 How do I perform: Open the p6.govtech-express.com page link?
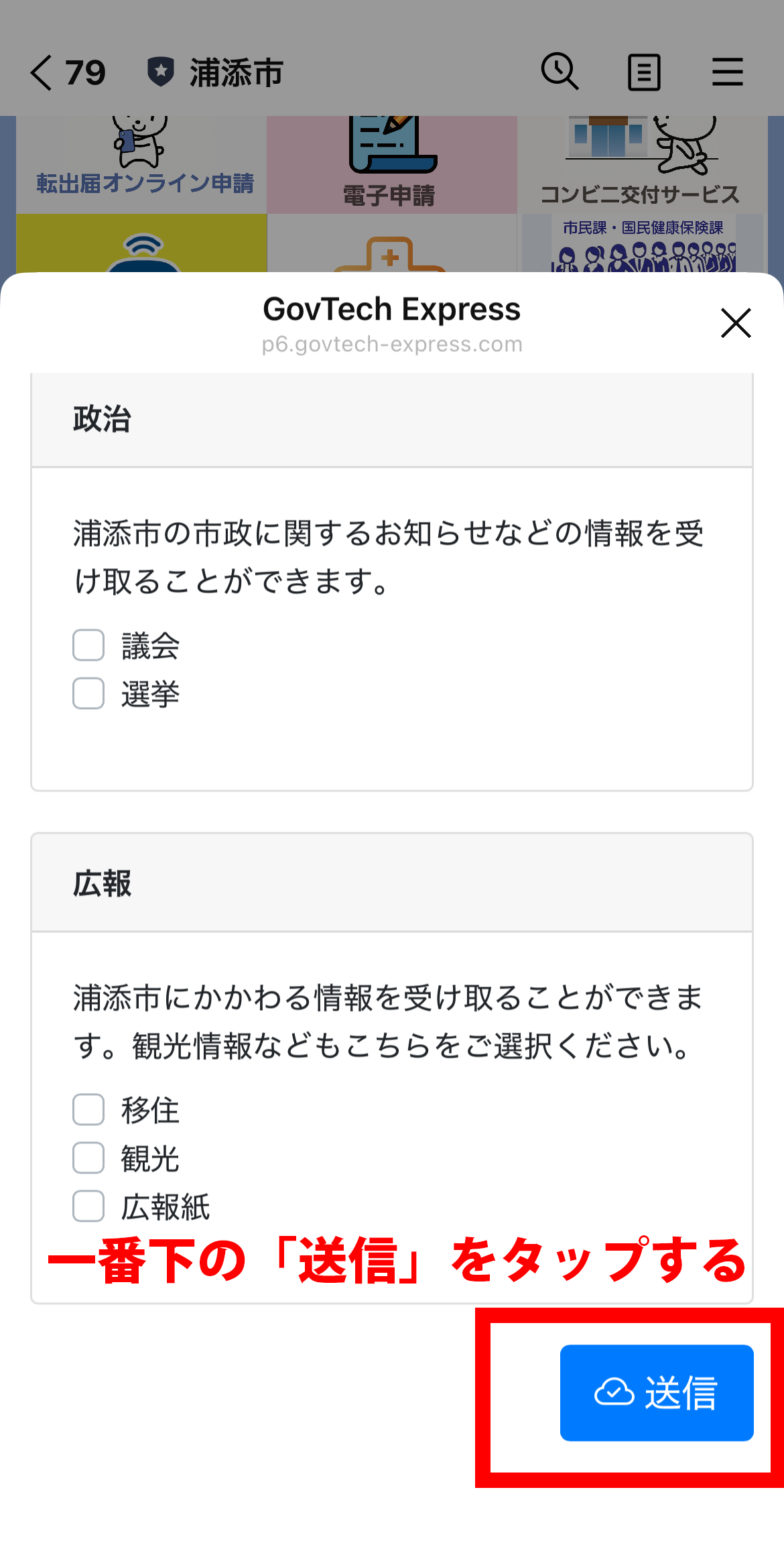[x=391, y=345]
